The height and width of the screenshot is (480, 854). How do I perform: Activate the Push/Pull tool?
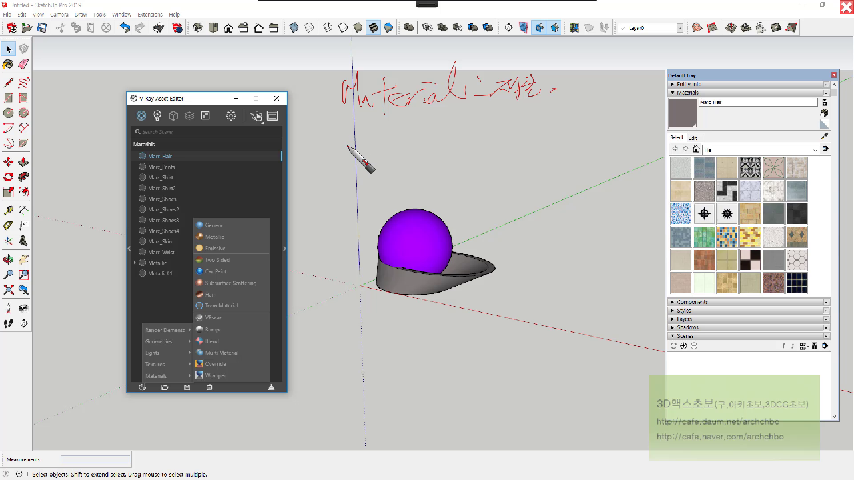[23, 162]
